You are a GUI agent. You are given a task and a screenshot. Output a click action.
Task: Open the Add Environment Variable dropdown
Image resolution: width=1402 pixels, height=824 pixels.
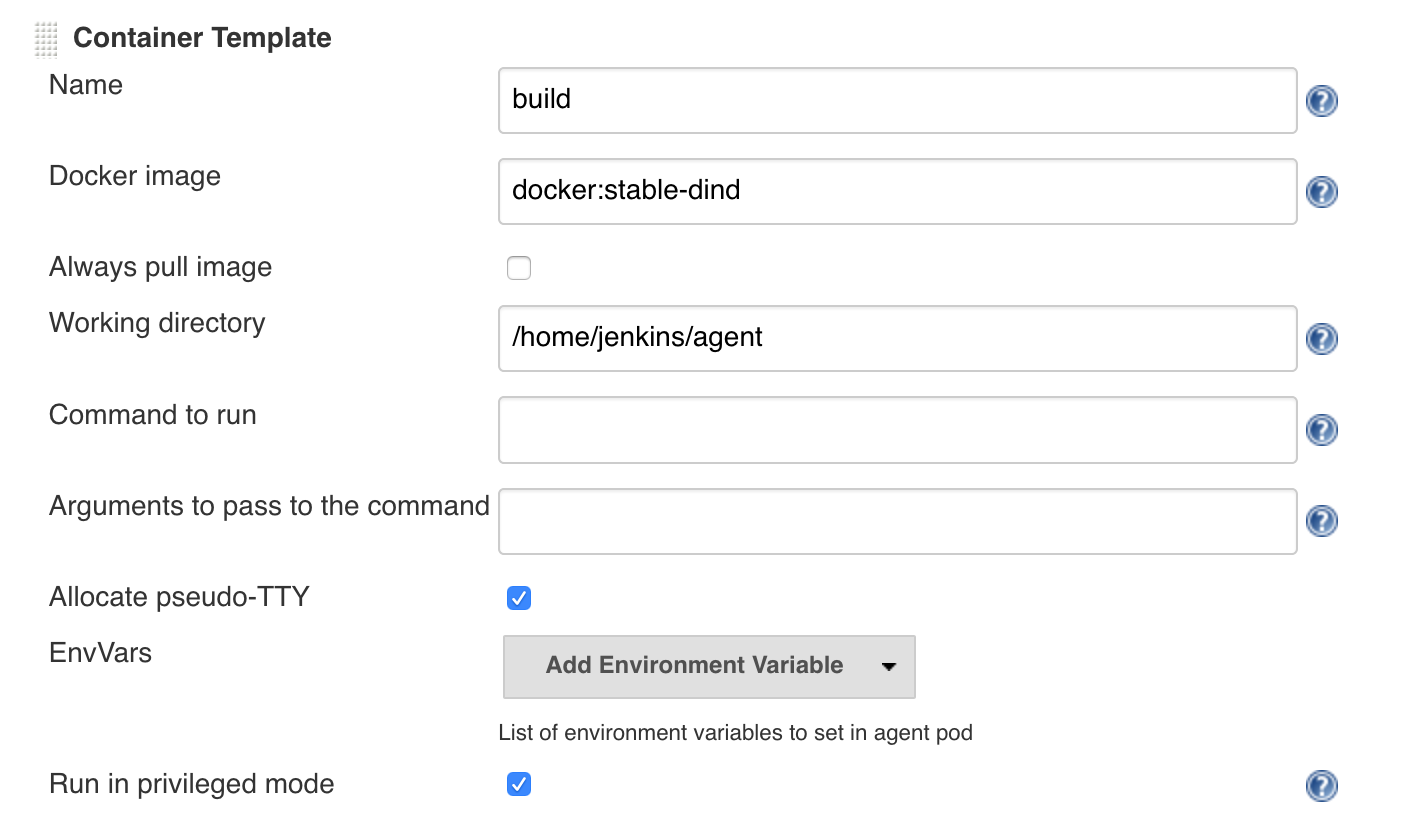[709, 666]
